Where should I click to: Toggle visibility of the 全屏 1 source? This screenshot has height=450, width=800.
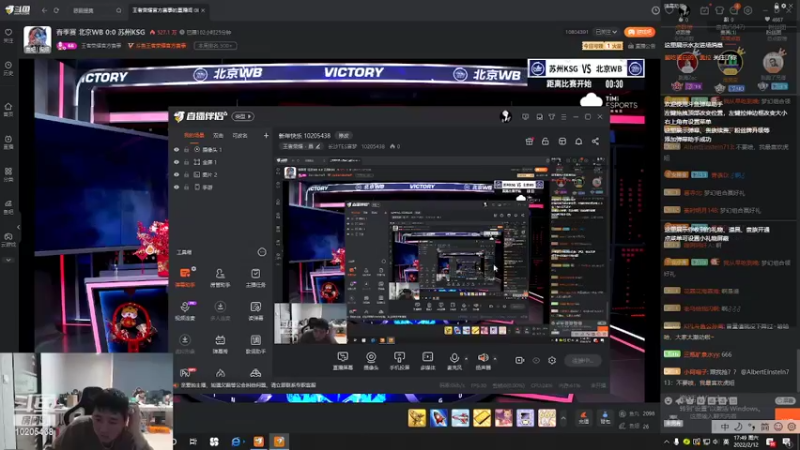(177, 162)
